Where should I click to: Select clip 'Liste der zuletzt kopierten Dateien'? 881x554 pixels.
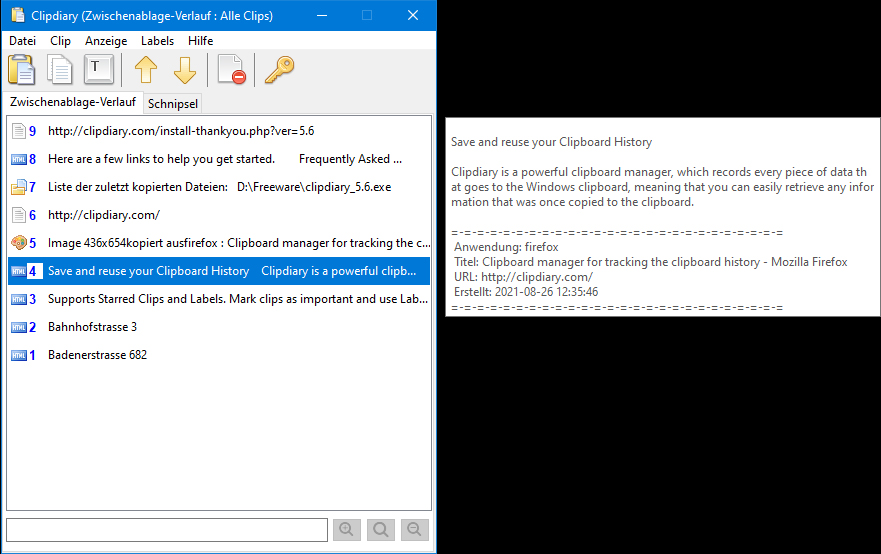pyautogui.click(x=219, y=187)
